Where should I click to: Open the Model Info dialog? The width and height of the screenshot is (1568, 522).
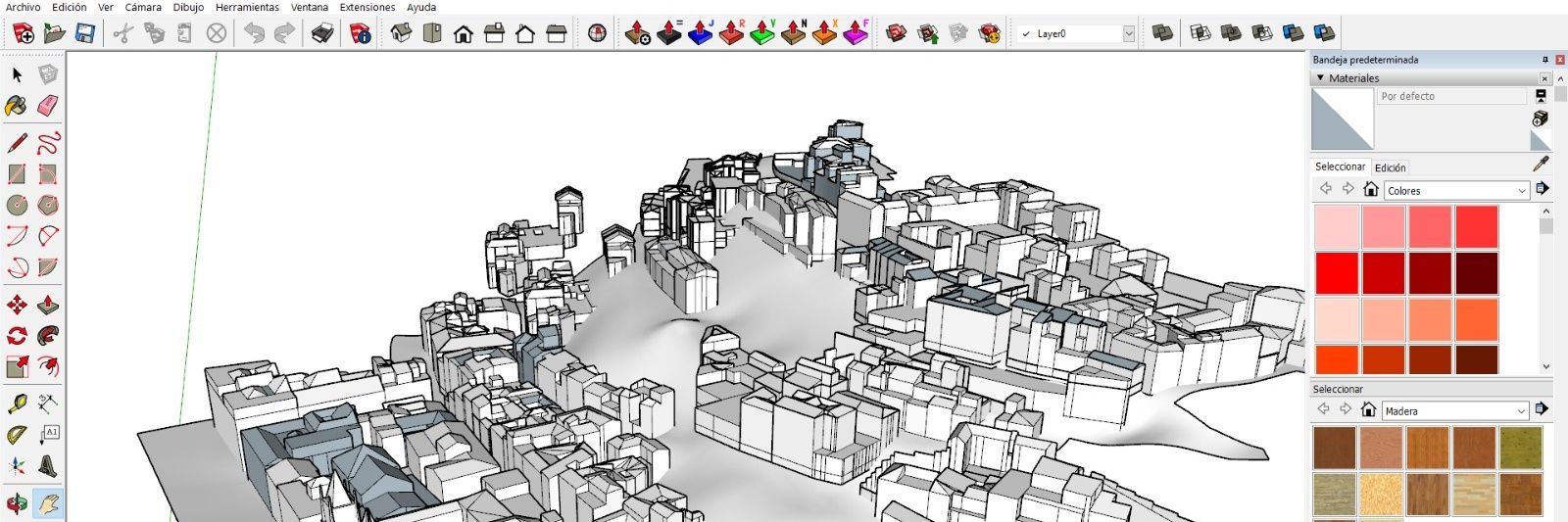361,33
